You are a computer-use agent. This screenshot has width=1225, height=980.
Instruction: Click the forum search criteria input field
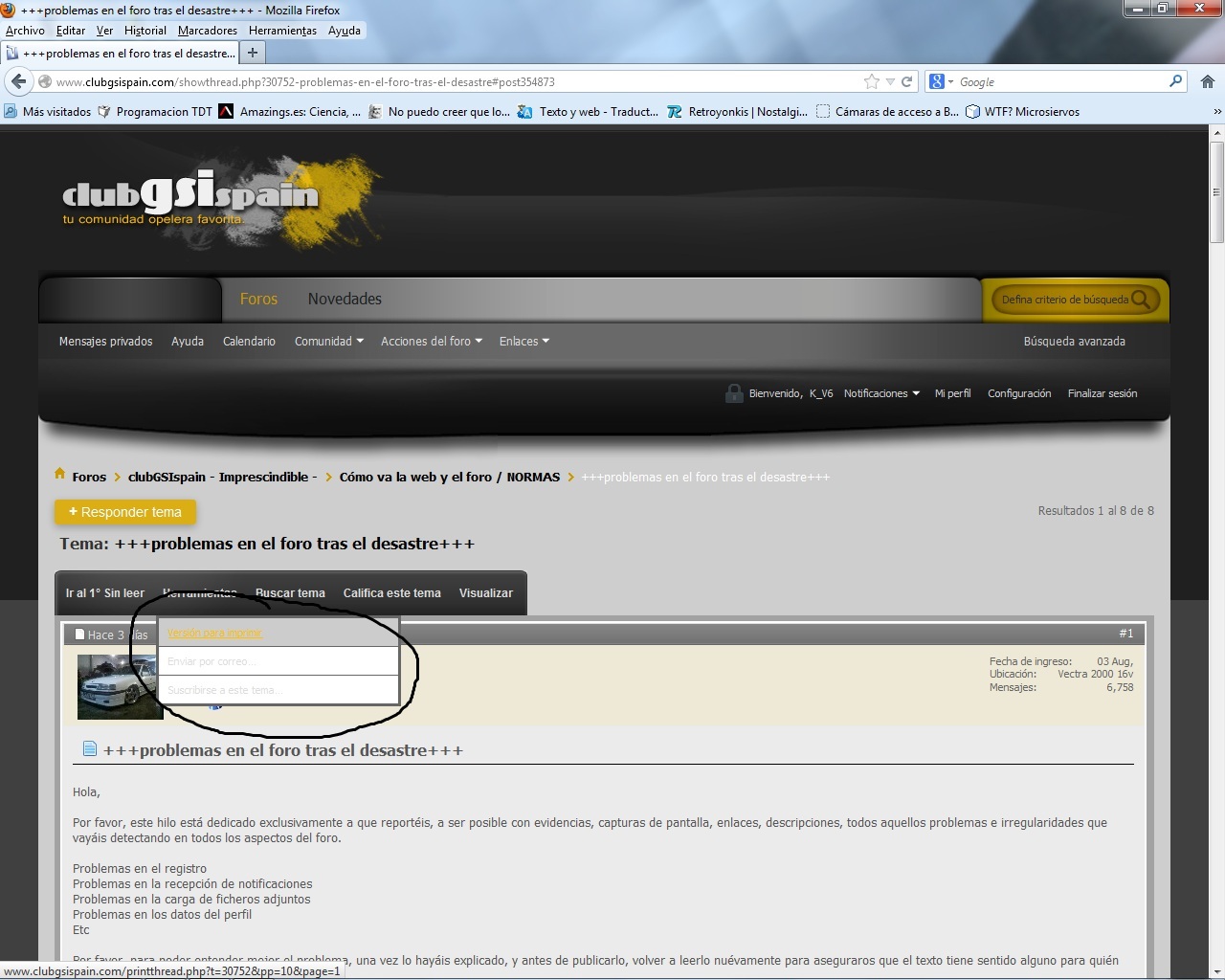(x=1062, y=300)
